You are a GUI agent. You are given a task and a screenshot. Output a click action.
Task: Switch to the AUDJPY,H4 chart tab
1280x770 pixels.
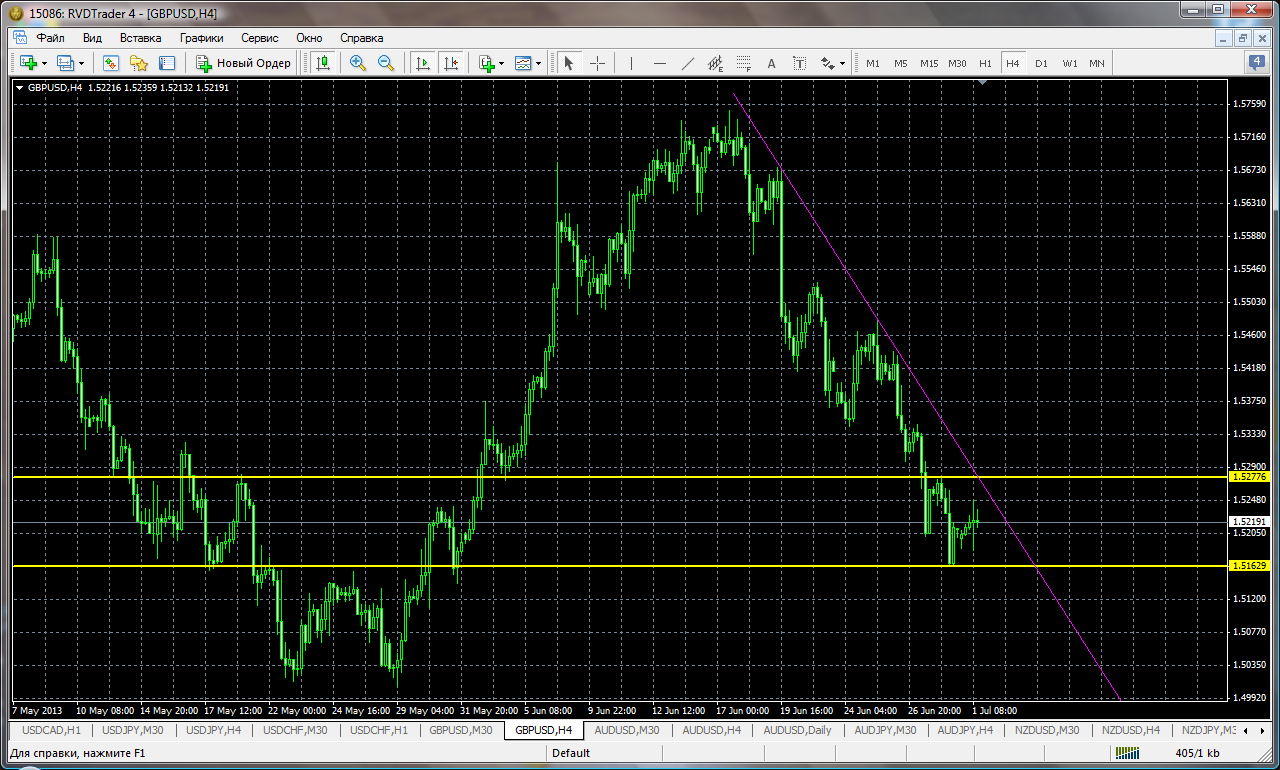click(965, 731)
